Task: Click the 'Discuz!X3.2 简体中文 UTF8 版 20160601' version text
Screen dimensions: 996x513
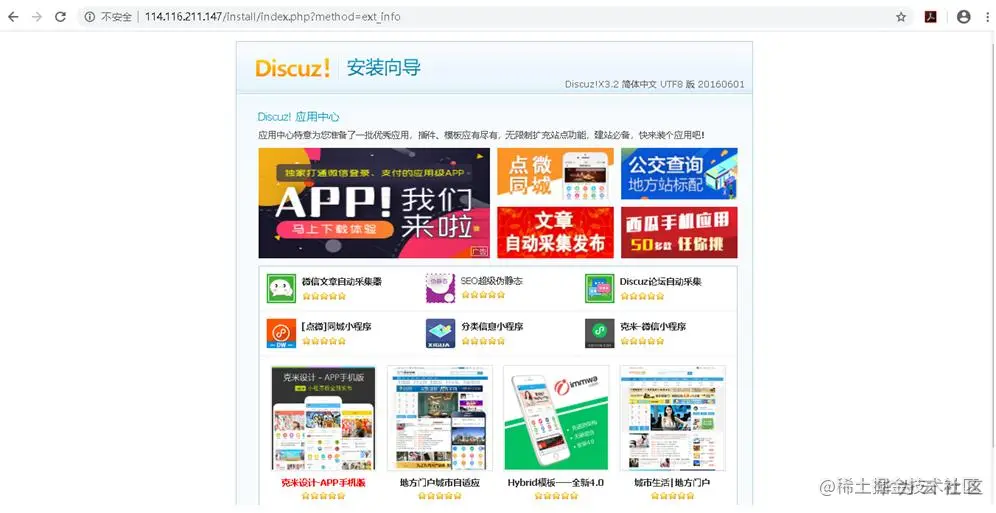Action: [654, 84]
